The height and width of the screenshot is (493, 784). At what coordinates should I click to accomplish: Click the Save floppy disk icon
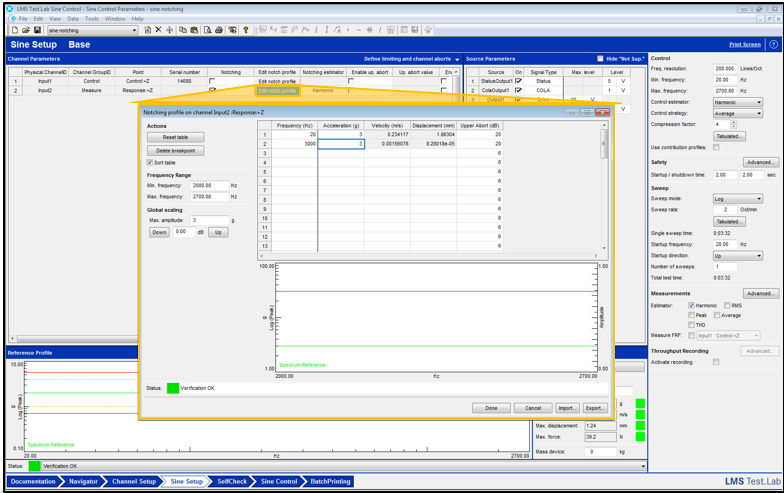37,30
